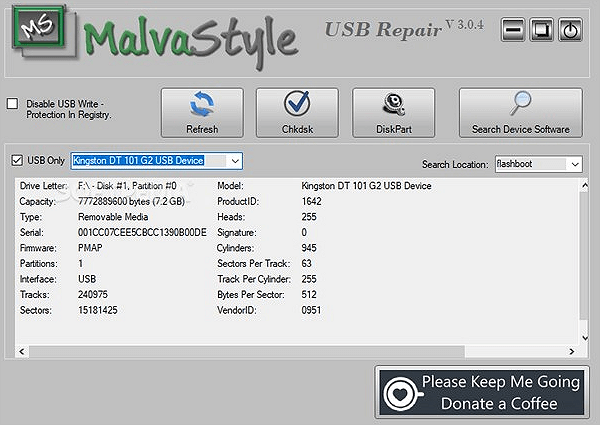
Task: Click the Sectors value 15181425
Action: point(98,310)
